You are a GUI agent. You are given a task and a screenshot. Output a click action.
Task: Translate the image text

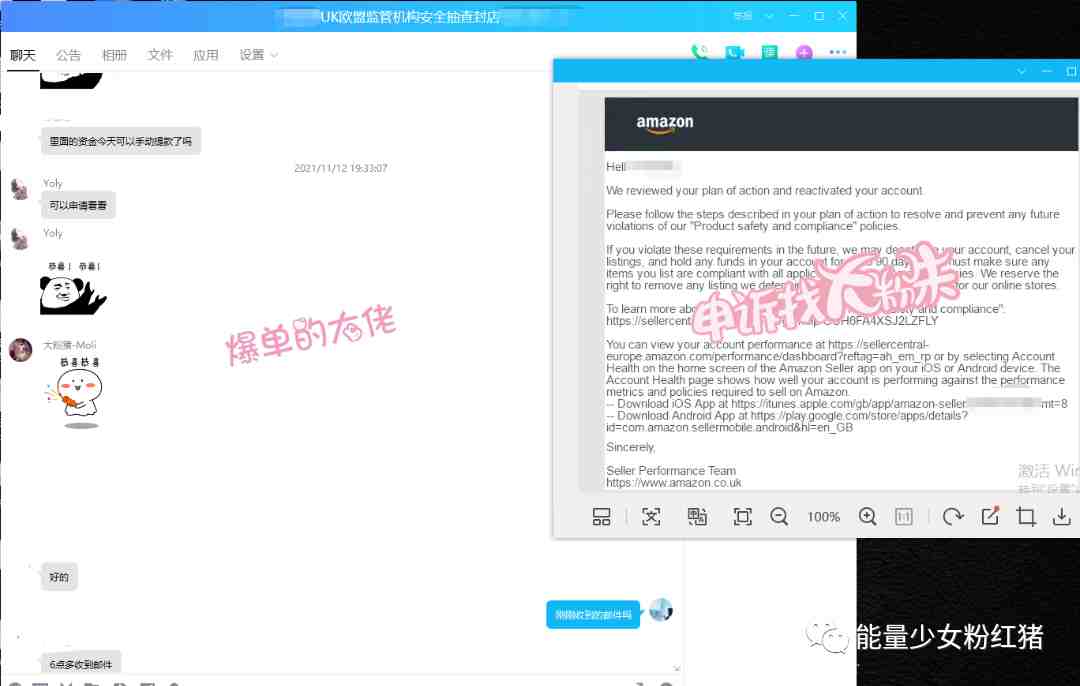coord(697,517)
